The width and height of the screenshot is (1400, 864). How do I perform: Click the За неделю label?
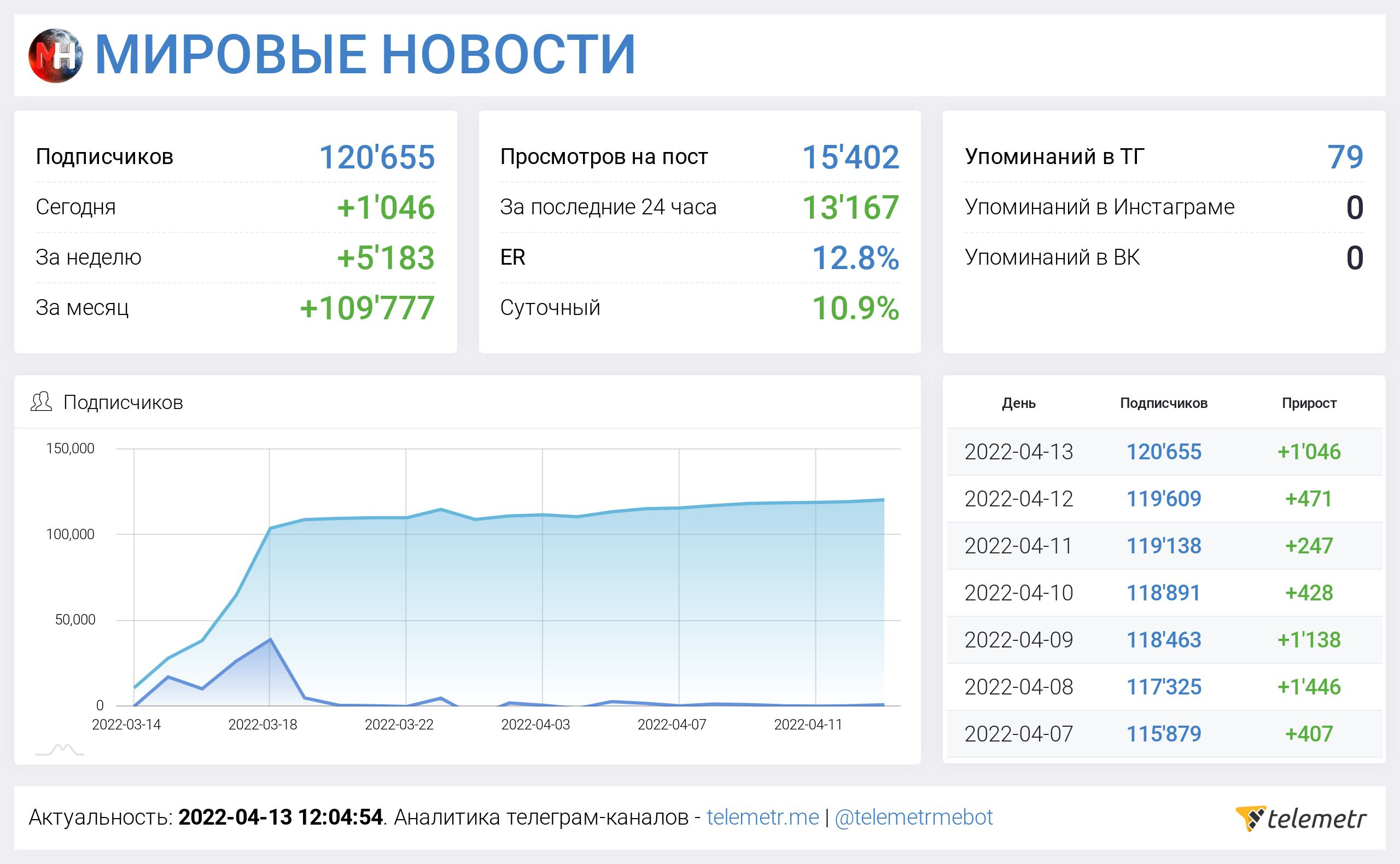point(89,257)
